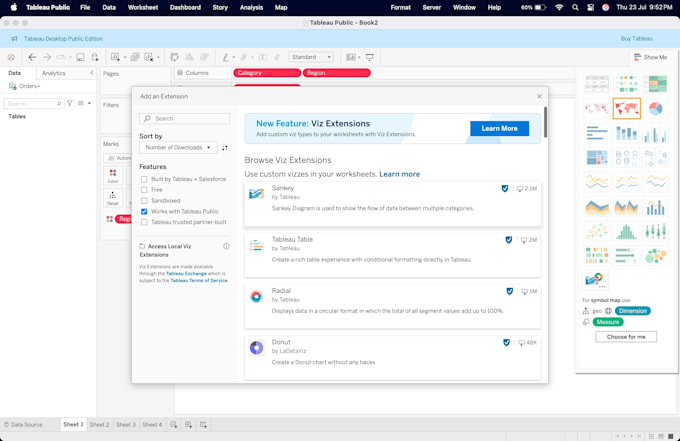The image size is (680, 441).
Task: Select the heat map chart in Show Me
Action: point(626,84)
